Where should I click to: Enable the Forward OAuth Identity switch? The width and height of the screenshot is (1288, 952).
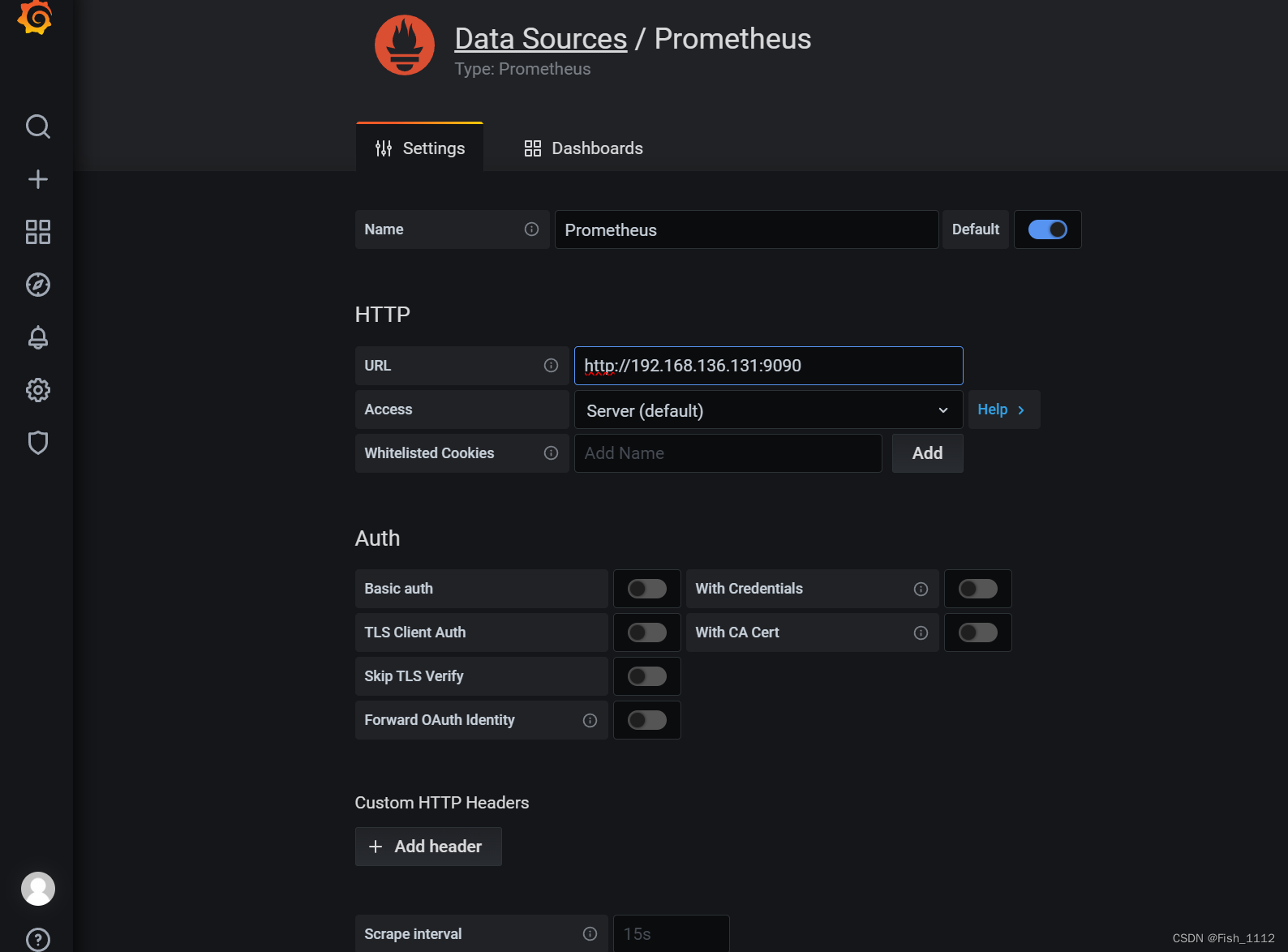(647, 720)
